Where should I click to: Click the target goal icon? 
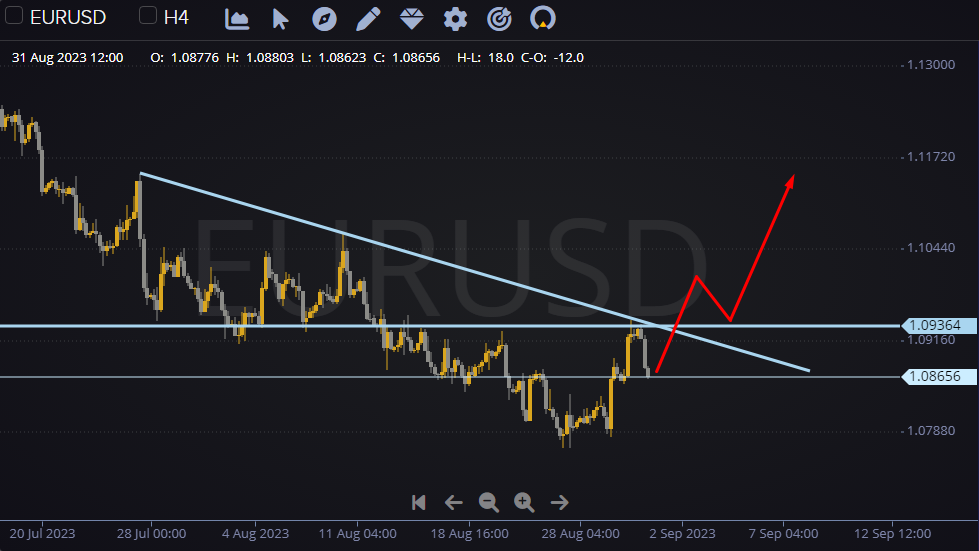pos(499,19)
